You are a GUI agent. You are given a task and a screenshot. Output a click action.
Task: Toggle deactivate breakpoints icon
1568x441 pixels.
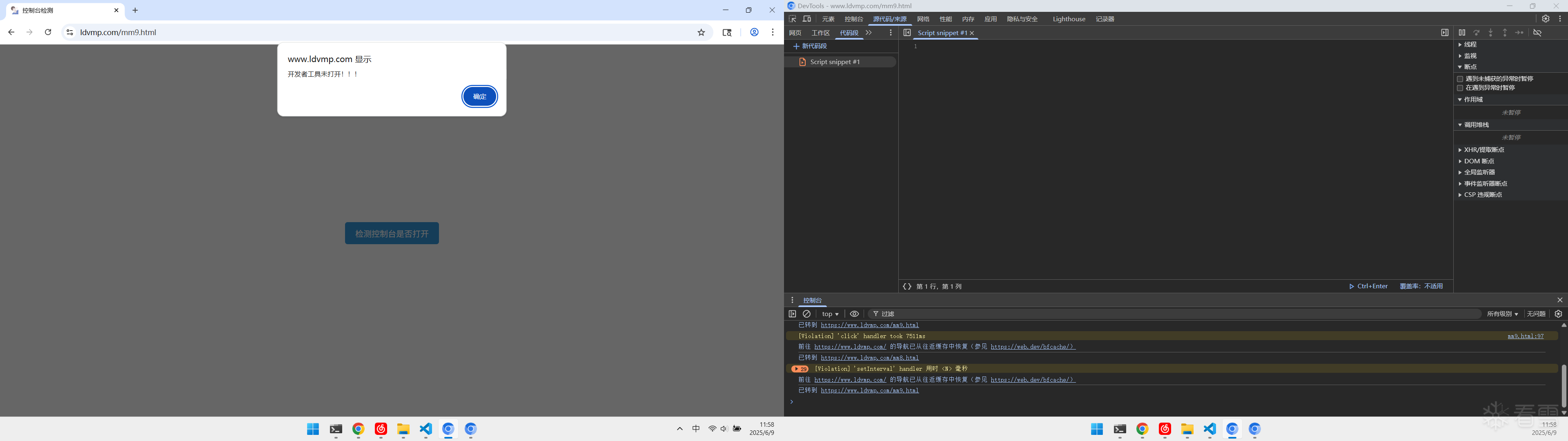tap(1537, 33)
